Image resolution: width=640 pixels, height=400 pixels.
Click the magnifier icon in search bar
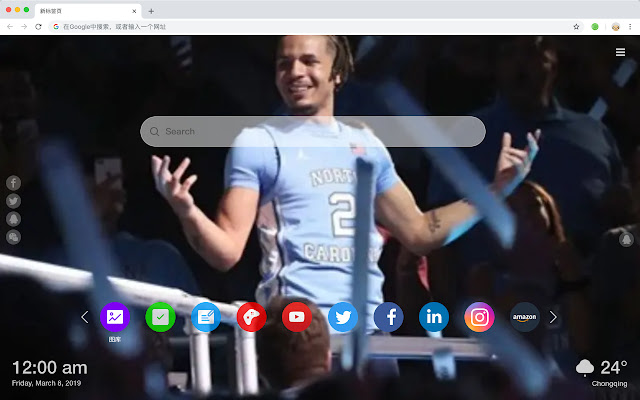154,131
